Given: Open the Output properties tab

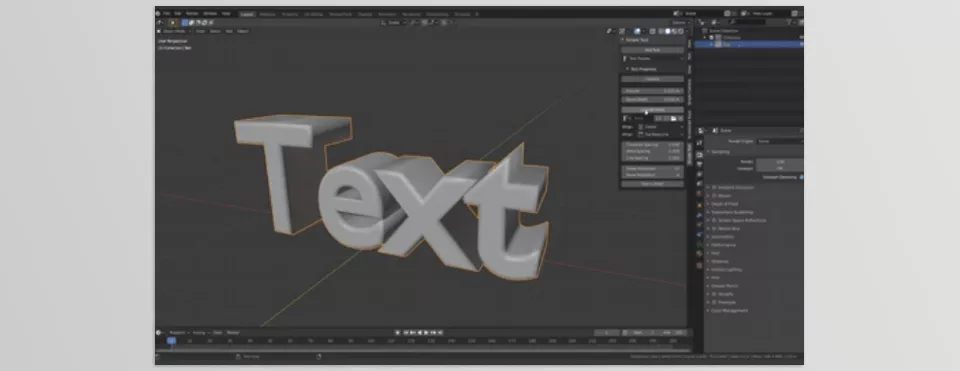Looking at the screenshot, I should (x=699, y=164).
